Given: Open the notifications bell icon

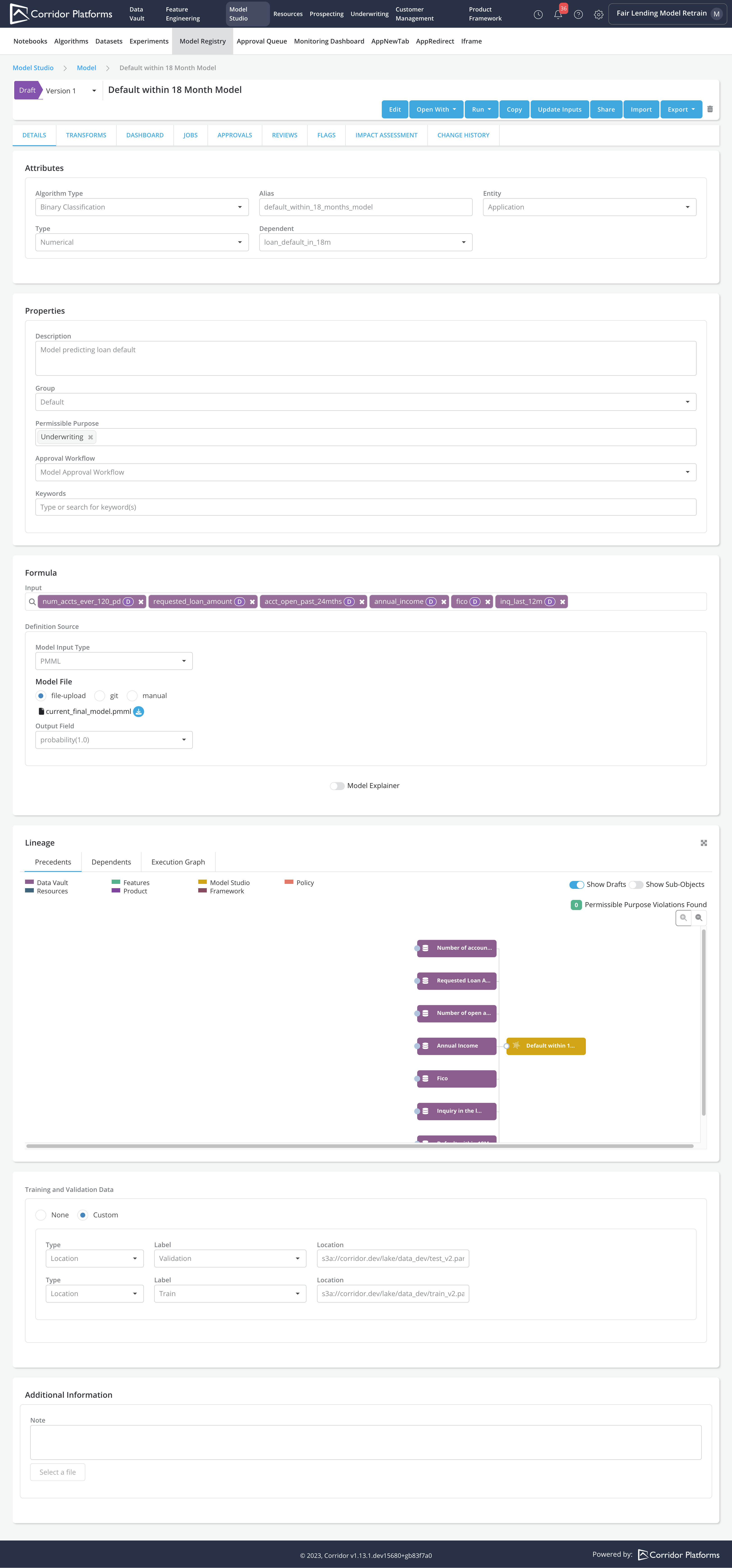Looking at the screenshot, I should (x=558, y=15).
